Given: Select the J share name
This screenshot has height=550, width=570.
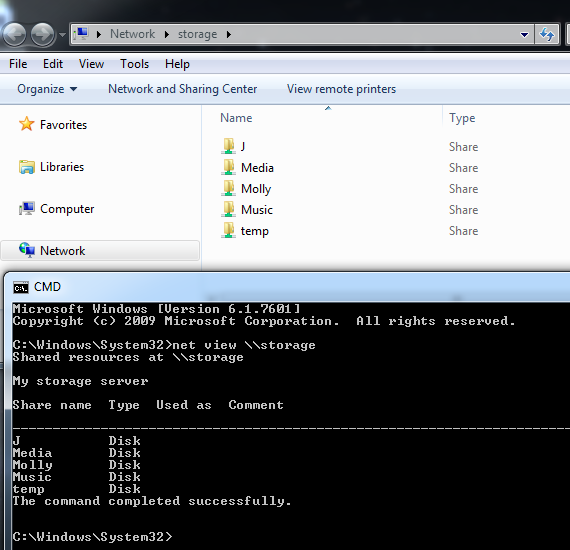Looking at the screenshot, I should point(243,146).
